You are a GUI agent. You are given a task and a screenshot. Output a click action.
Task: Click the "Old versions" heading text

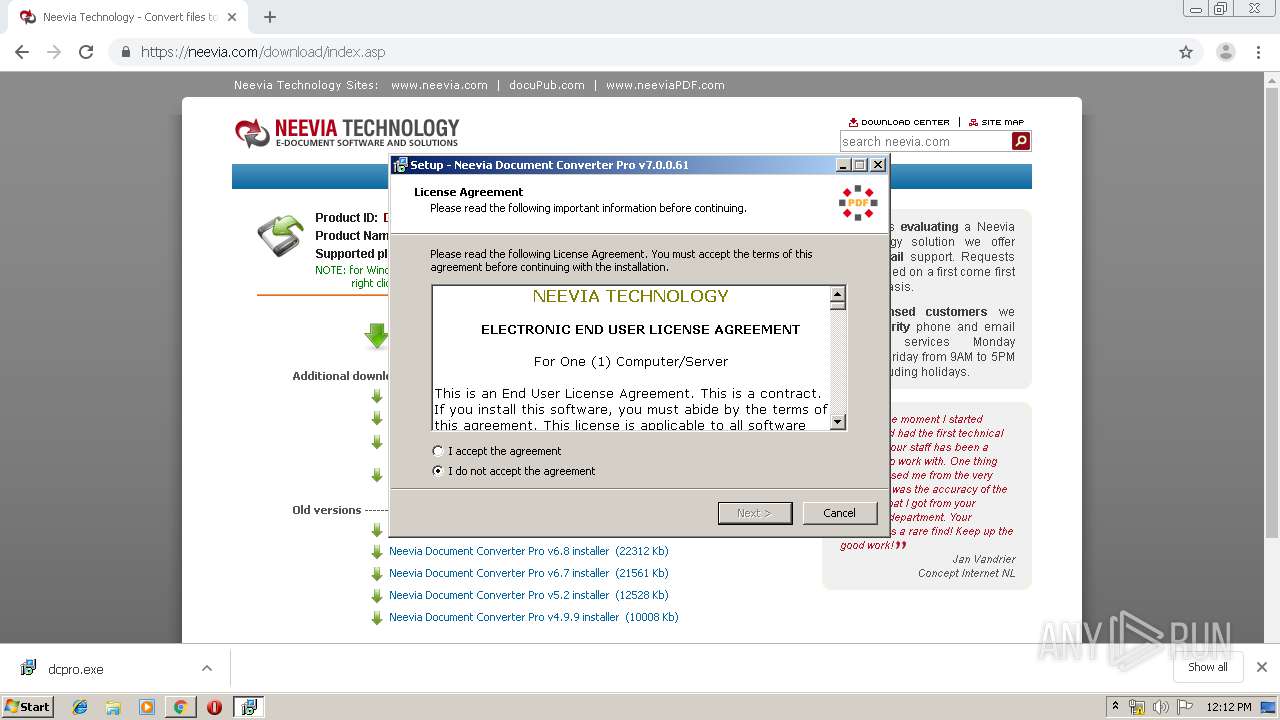(326, 510)
